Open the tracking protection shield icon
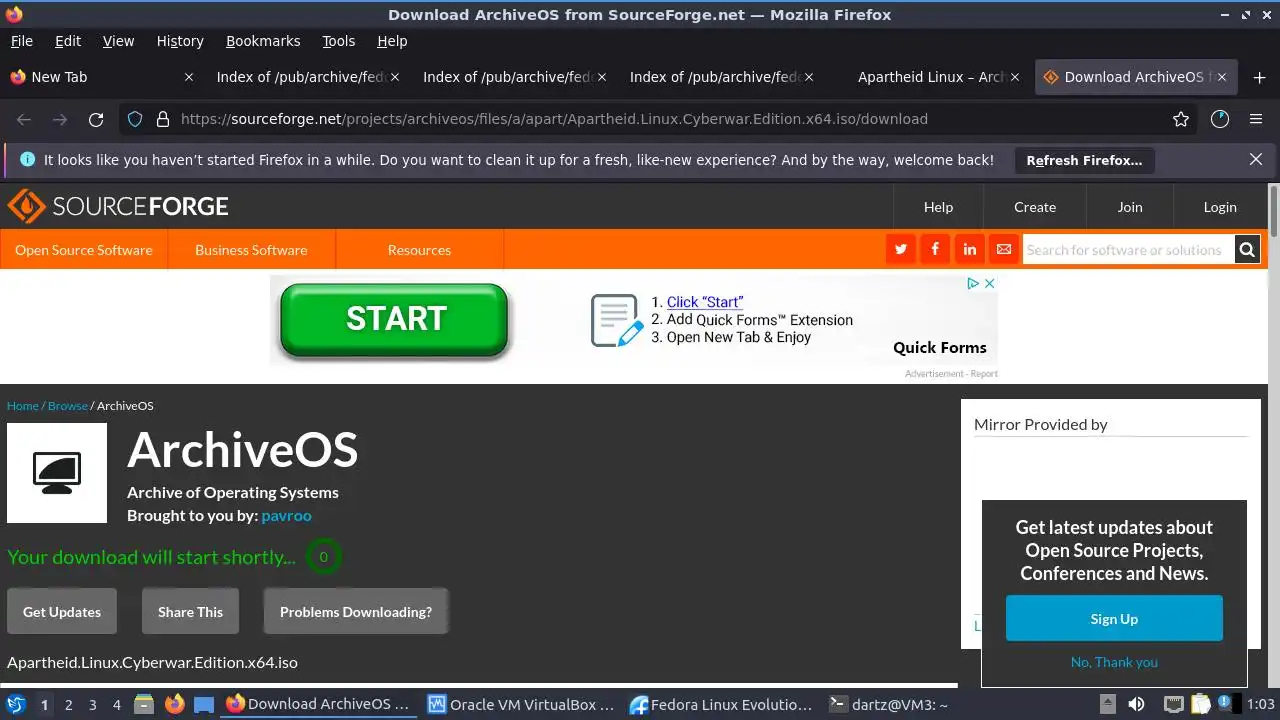The width and height of the screenshot is (1280, 720). [135, 119]
